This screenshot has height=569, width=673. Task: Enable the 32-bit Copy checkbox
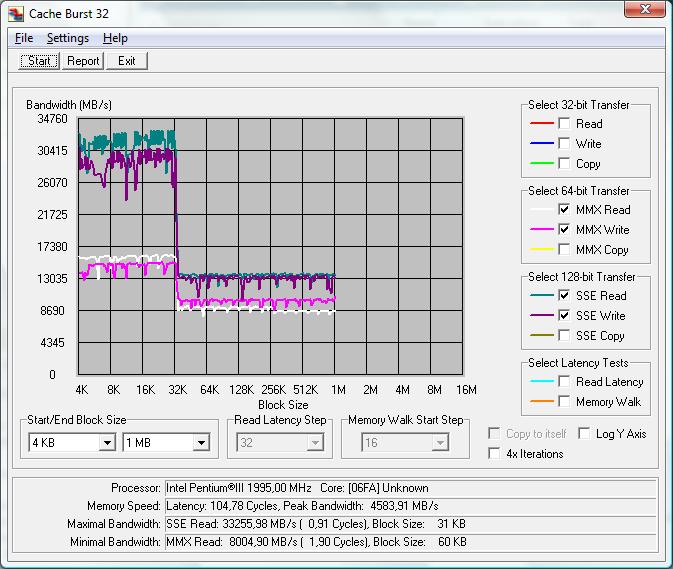tap(565, 164)
